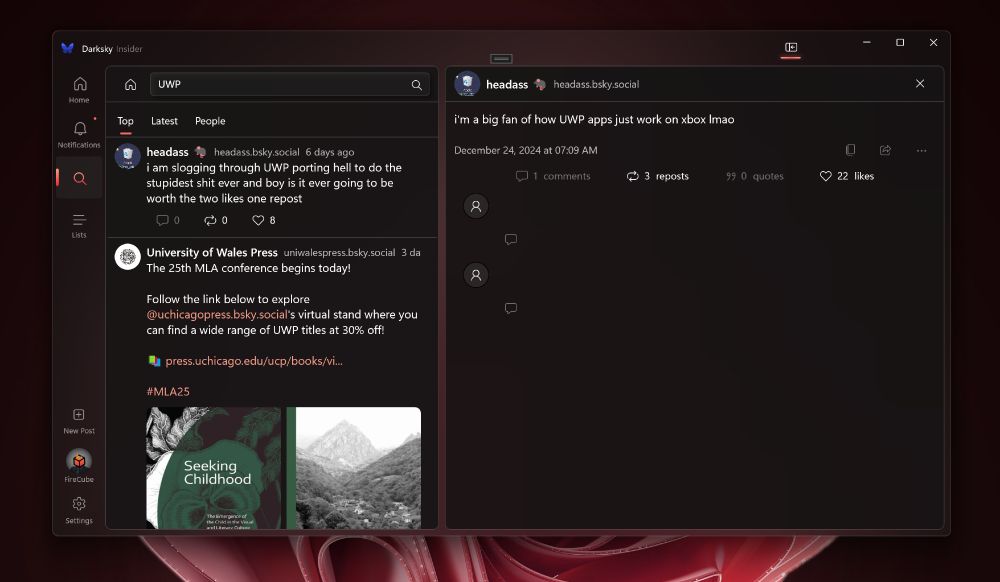Share the post via the share icon
This screenshot has height=582, width=1000.
[x=885, y=150]
